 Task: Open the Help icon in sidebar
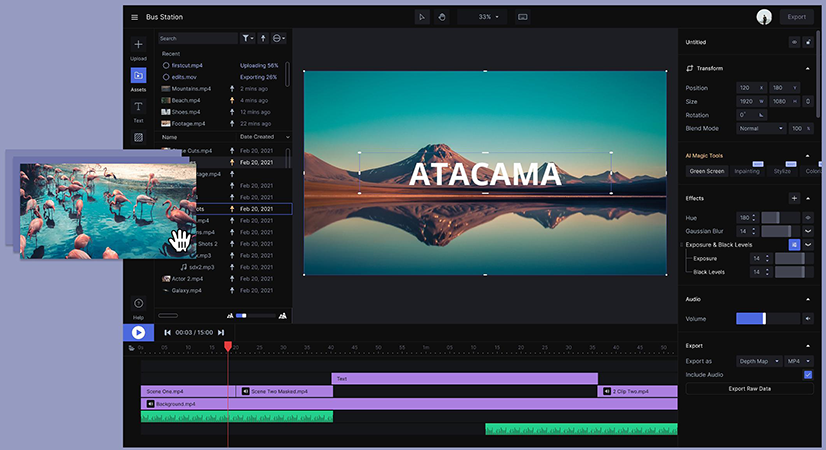tap(139, 303)
